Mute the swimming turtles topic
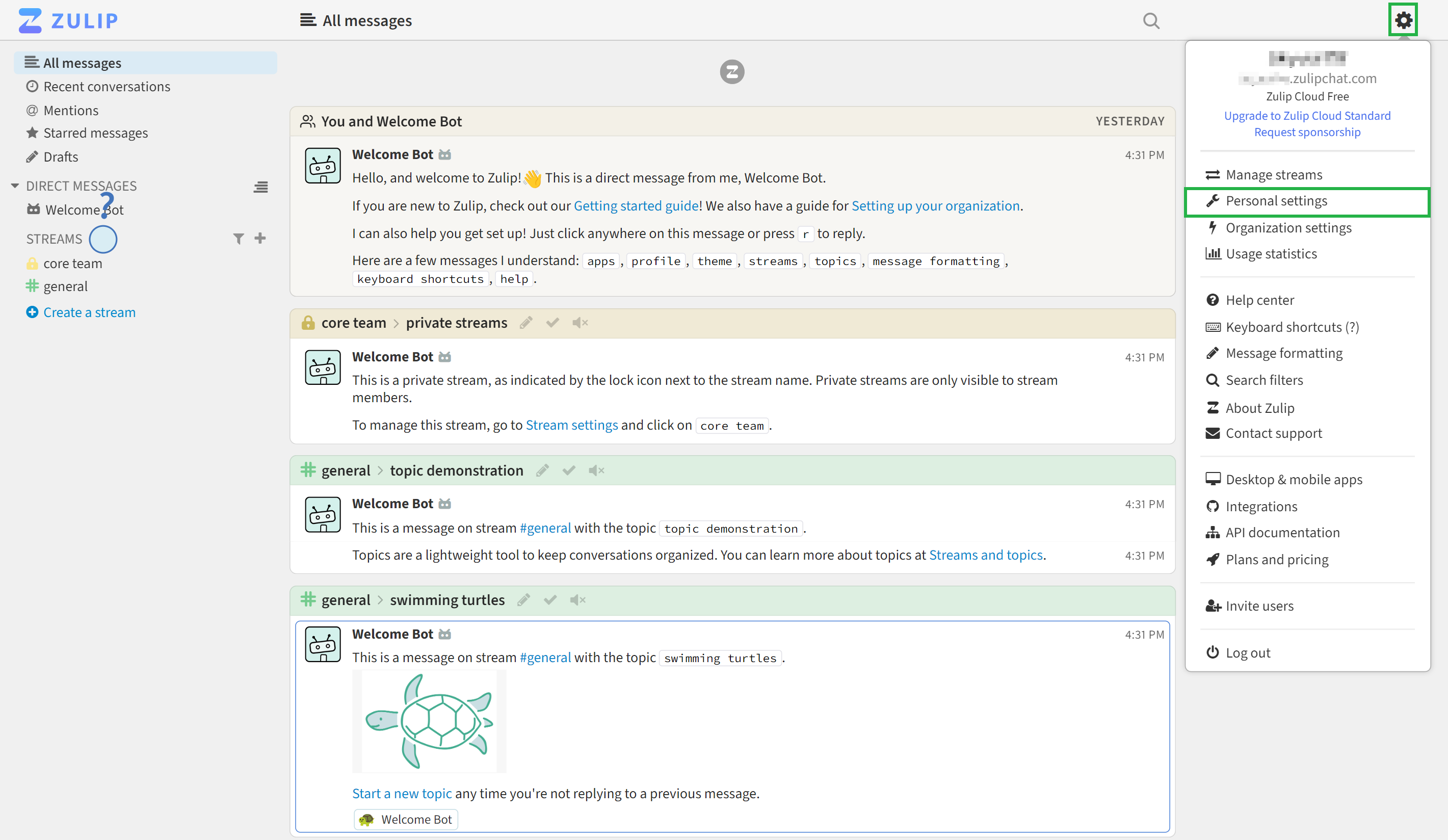The image size is (1448, 840). coord(578,600)
